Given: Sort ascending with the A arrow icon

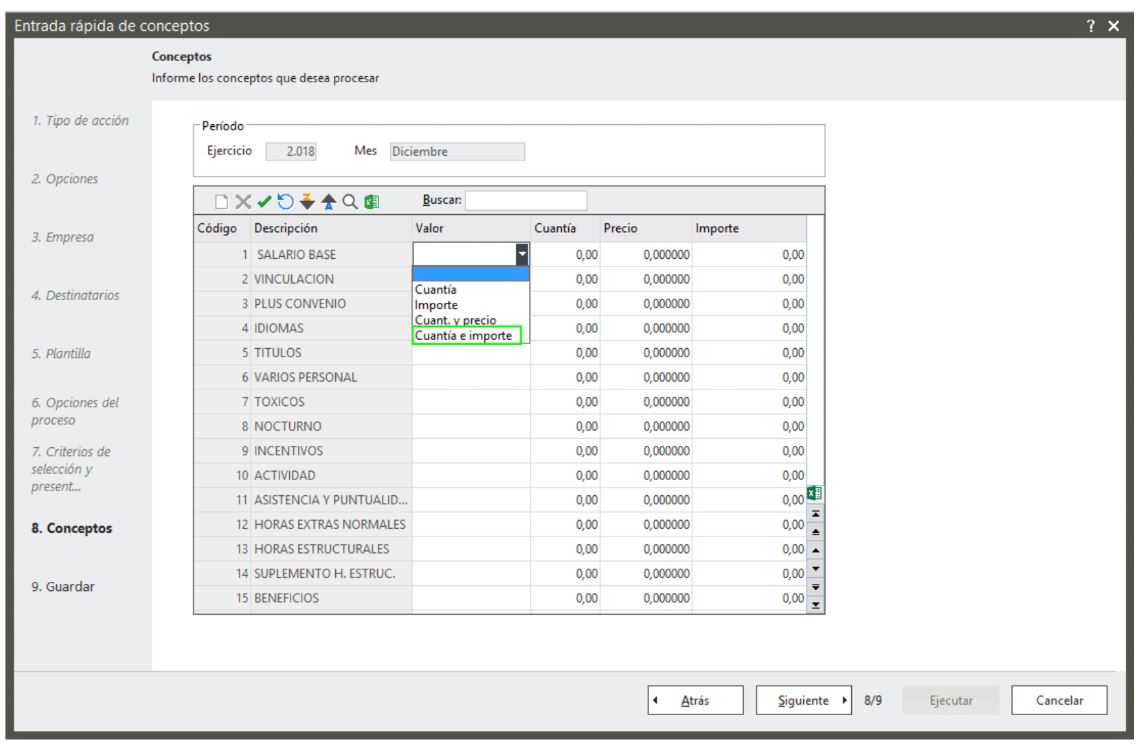Looking at the screenshot, I should (329, 202).
